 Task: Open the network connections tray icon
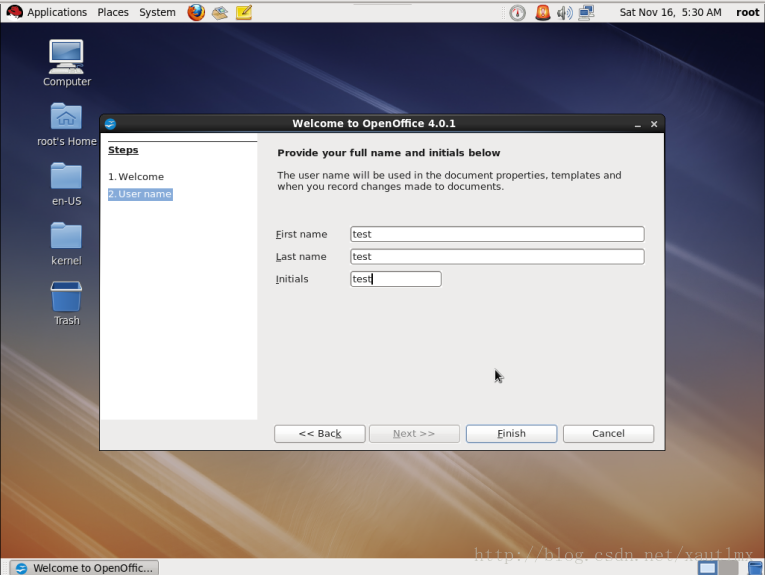(586, 13)
